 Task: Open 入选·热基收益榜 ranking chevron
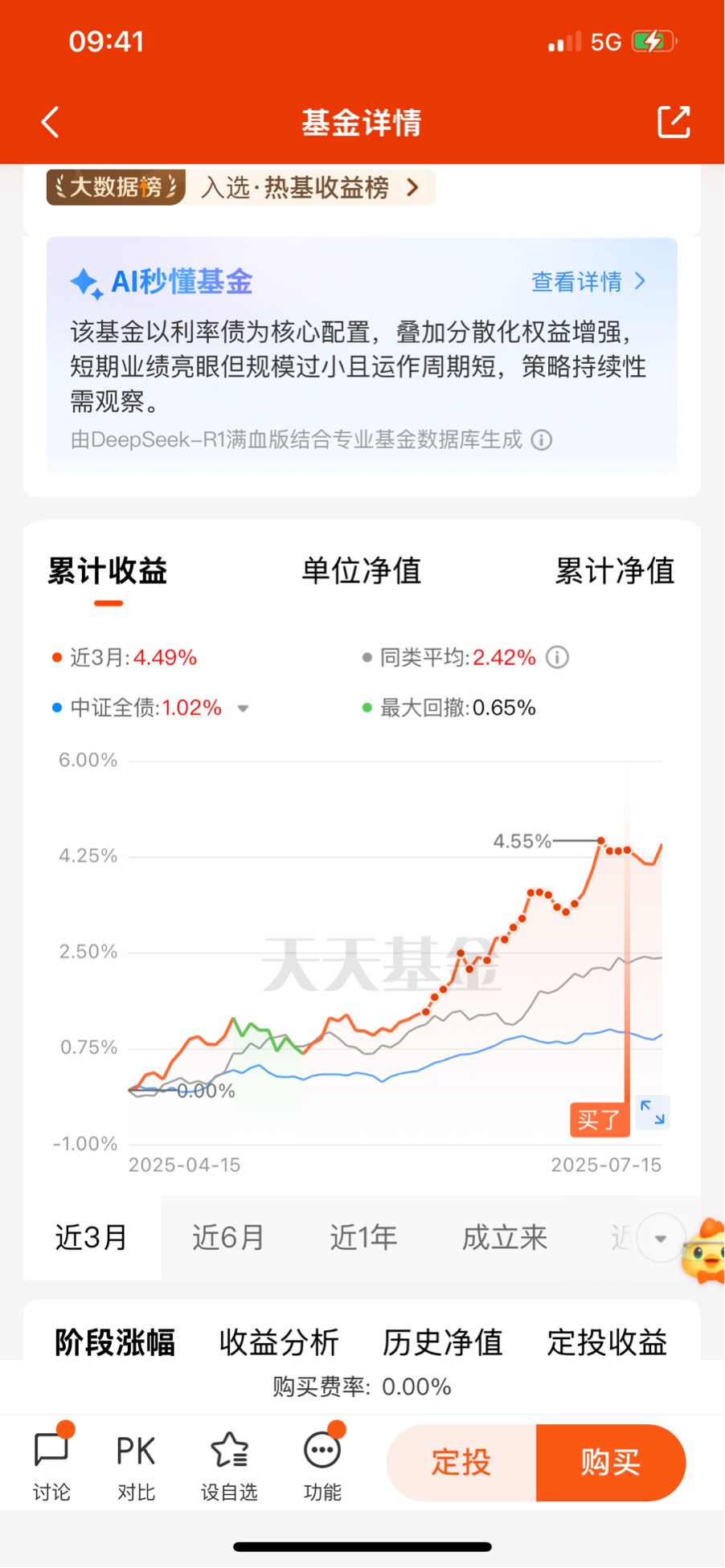pyautogui.click(x=412, y=188)
